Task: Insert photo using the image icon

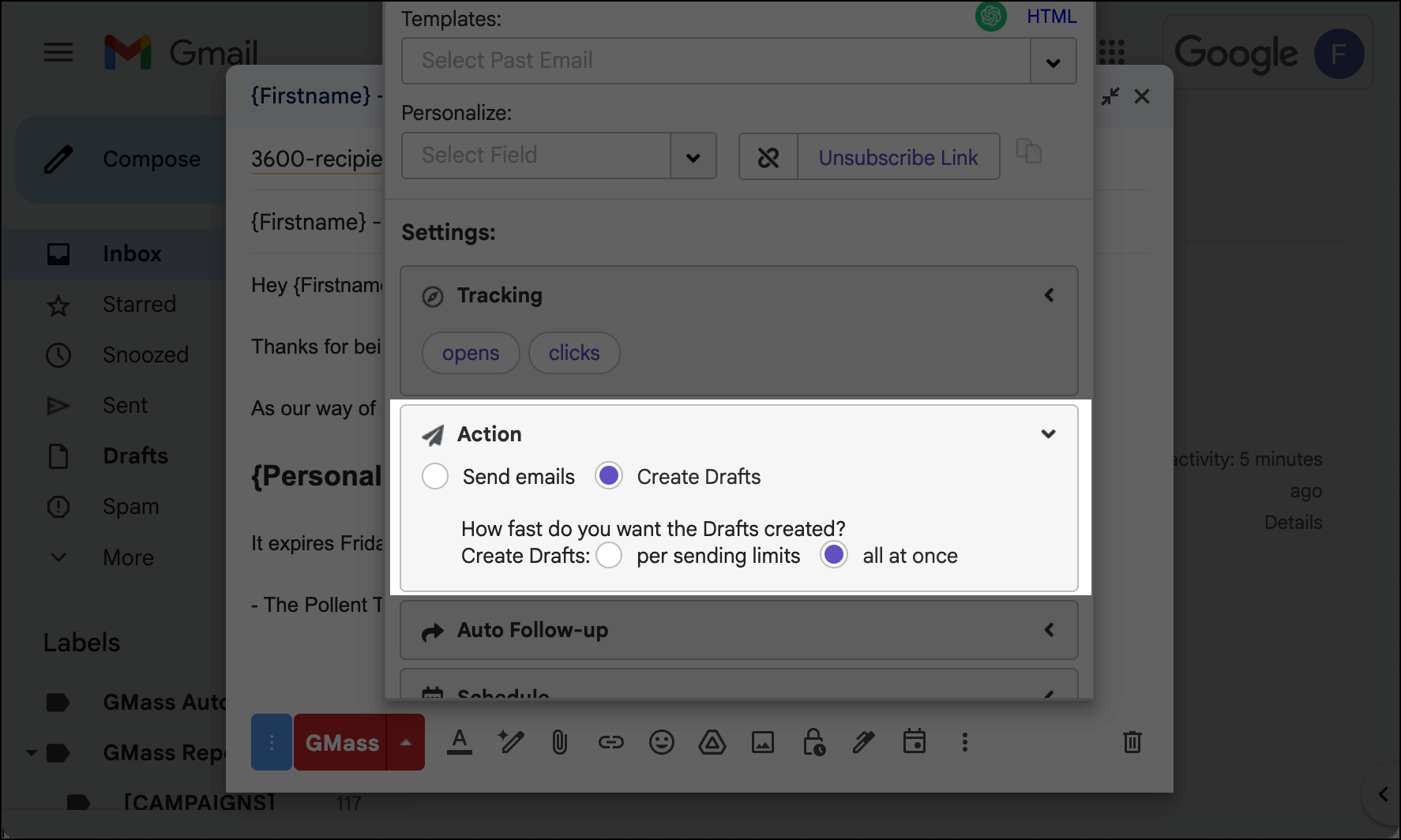Action: (763, 742)
